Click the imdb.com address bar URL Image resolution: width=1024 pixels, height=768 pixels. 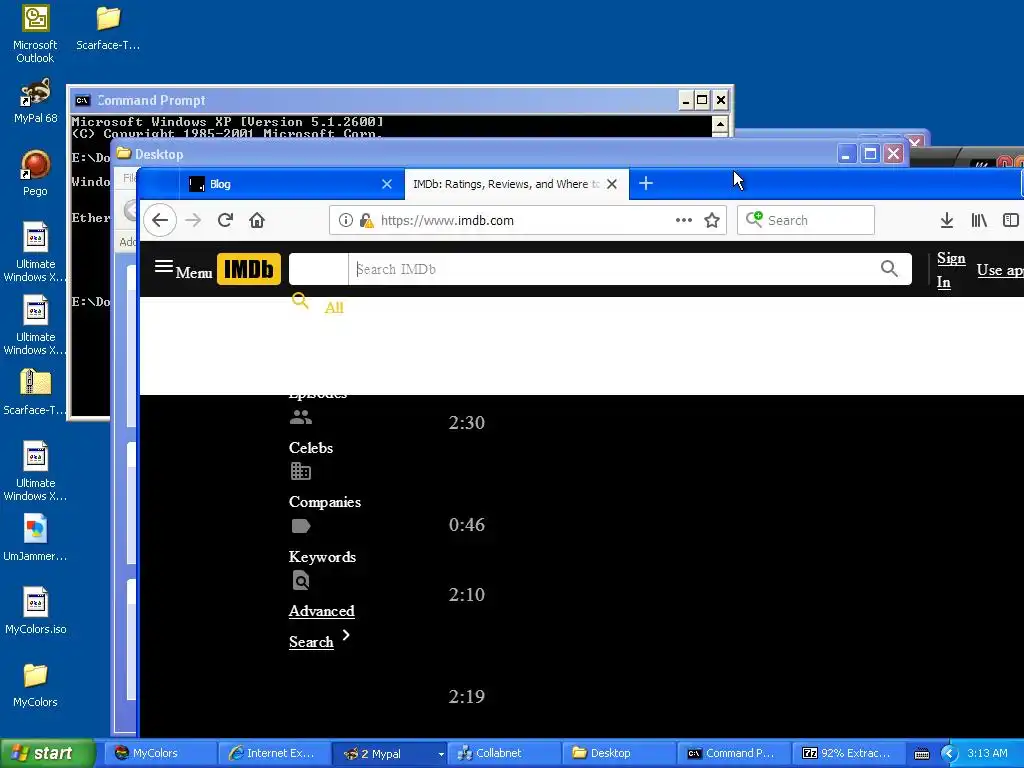click(x=447, y=221)
